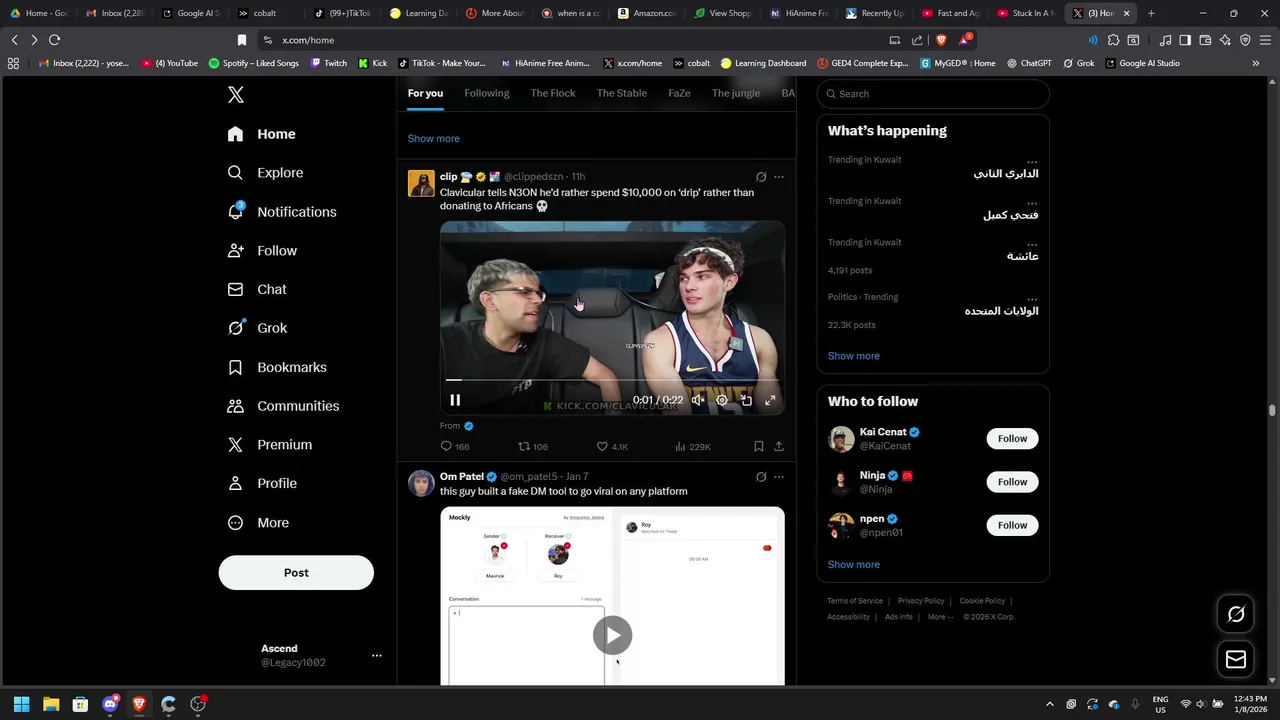Show more bookmarks with the chevron button
This screenshot has height=720, width=1280.
coord(1256,63)
